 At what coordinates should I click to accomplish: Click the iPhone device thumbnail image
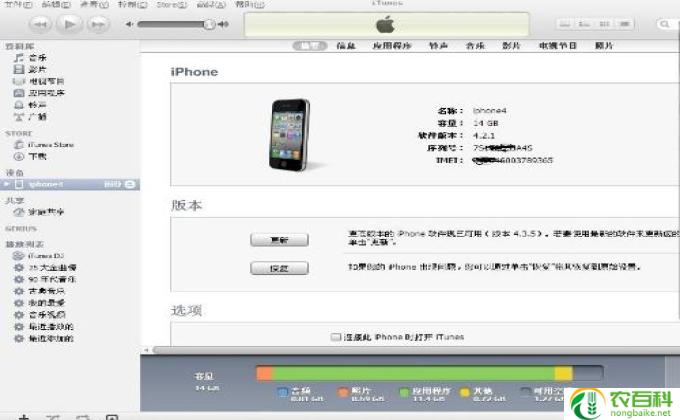pos(290,135)
